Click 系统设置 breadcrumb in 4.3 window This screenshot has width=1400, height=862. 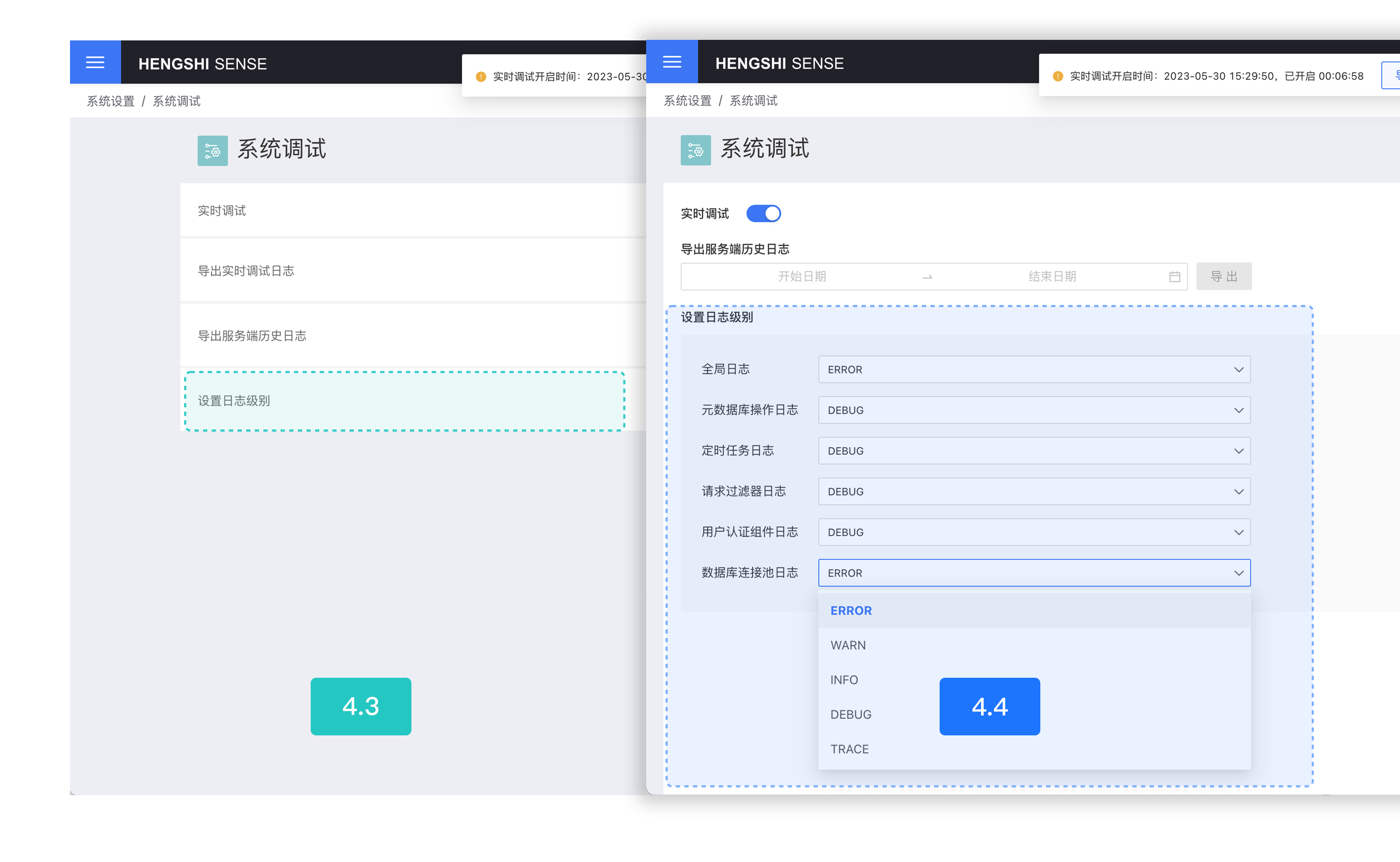[110, 101]
